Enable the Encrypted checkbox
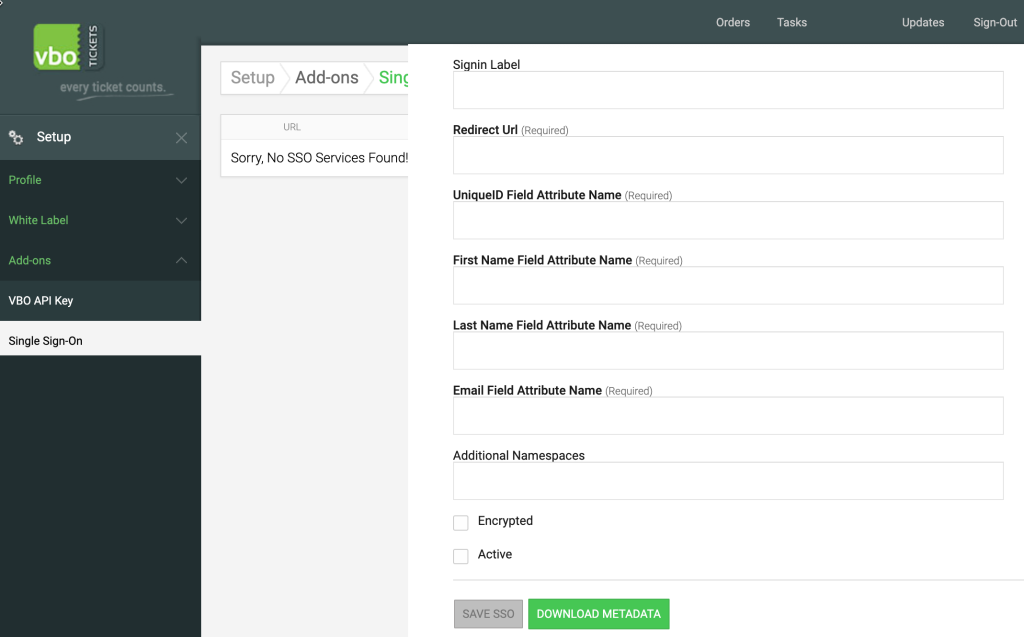1024x637 pixels. [460, 522]
